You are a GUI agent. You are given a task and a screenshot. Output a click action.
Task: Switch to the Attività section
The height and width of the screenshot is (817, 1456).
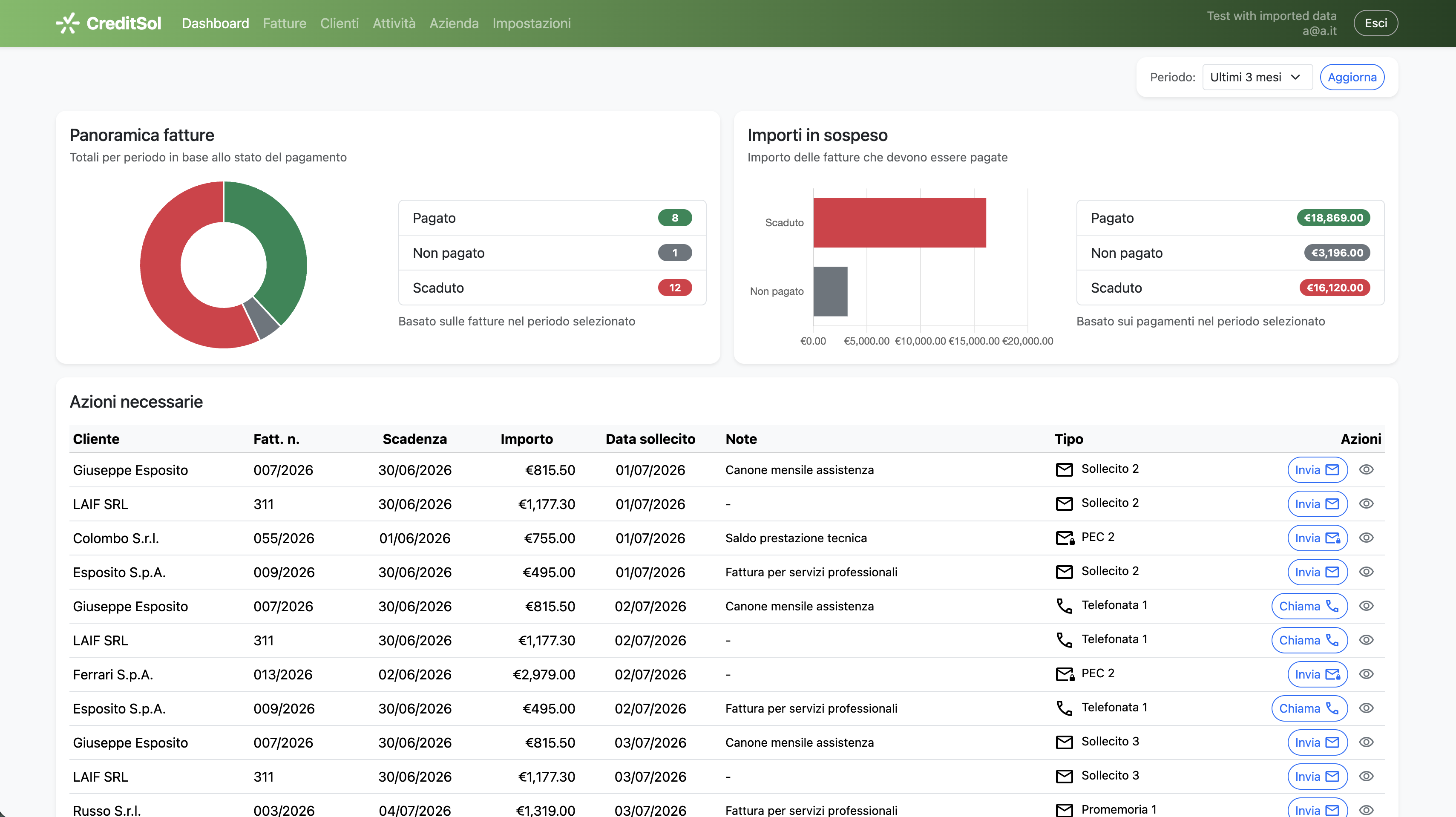coord(394,23)
